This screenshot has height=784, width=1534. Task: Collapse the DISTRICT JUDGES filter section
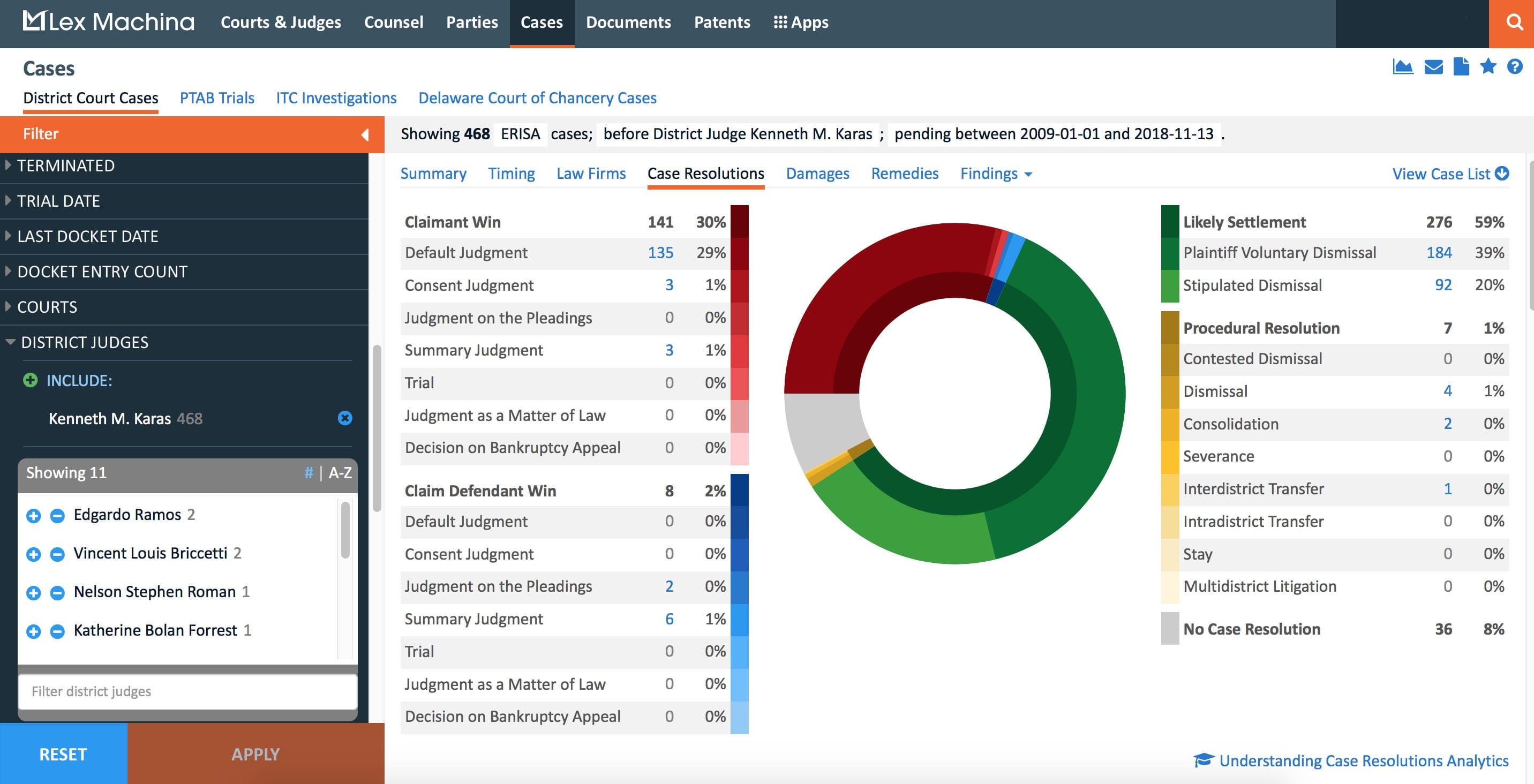click(x=84, y=342)
